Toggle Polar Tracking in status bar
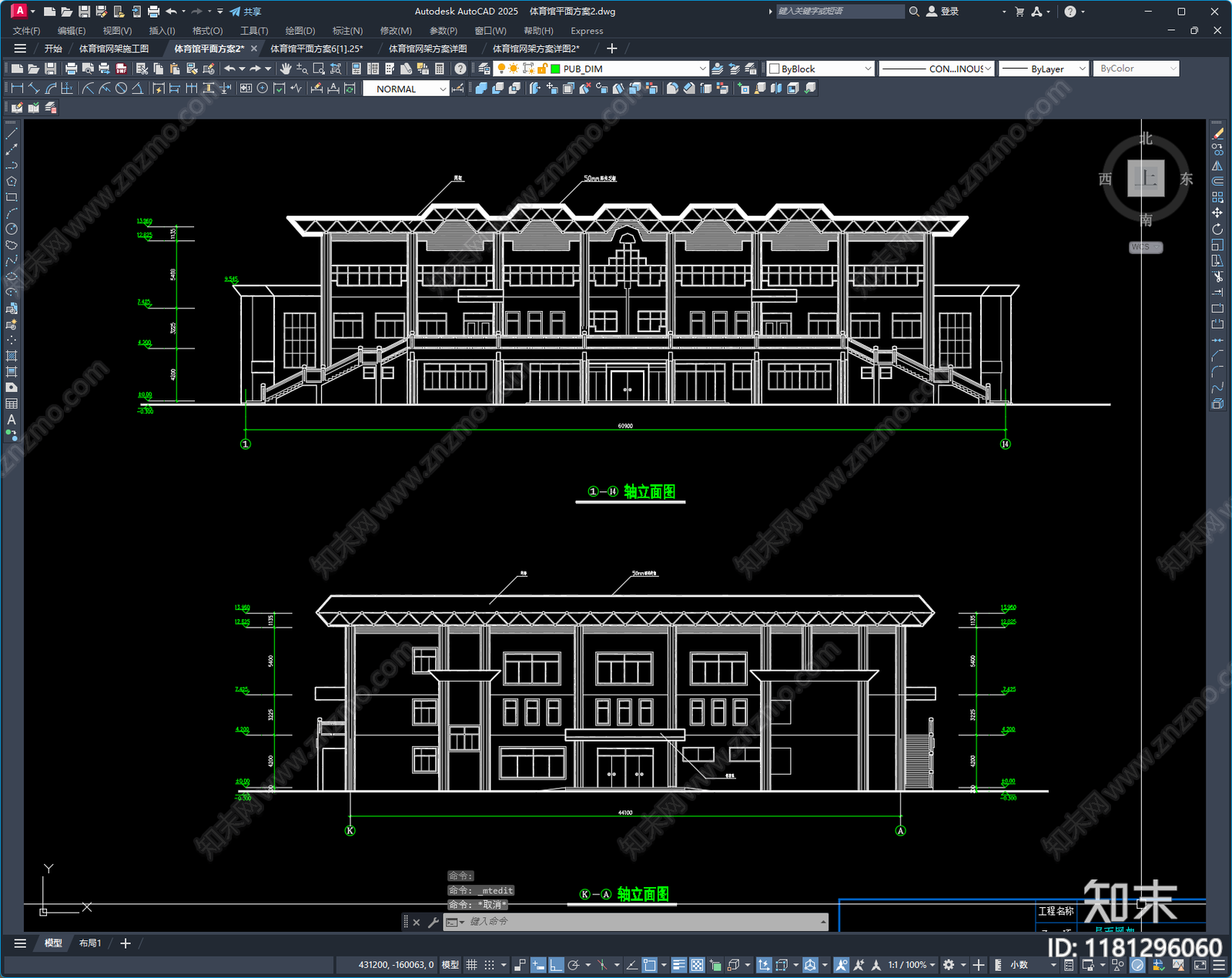Image resolution: width=1232 pixels, height=978 pixels. click(574, 965)
